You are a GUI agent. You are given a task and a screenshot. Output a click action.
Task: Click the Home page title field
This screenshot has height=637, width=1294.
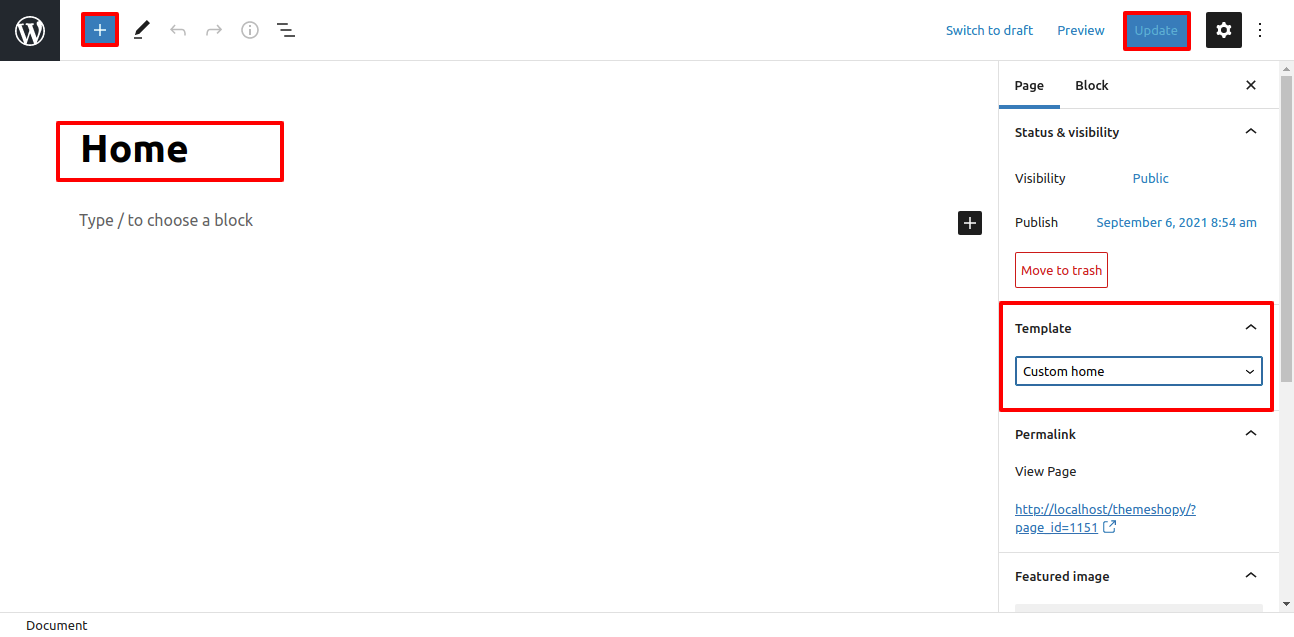(x=170, y=150)
